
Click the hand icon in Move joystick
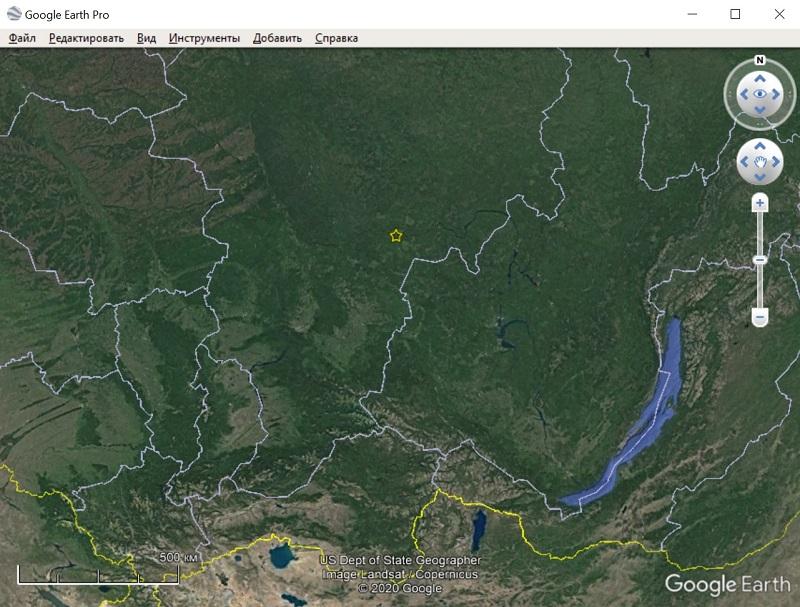click(x=760, y=161)
